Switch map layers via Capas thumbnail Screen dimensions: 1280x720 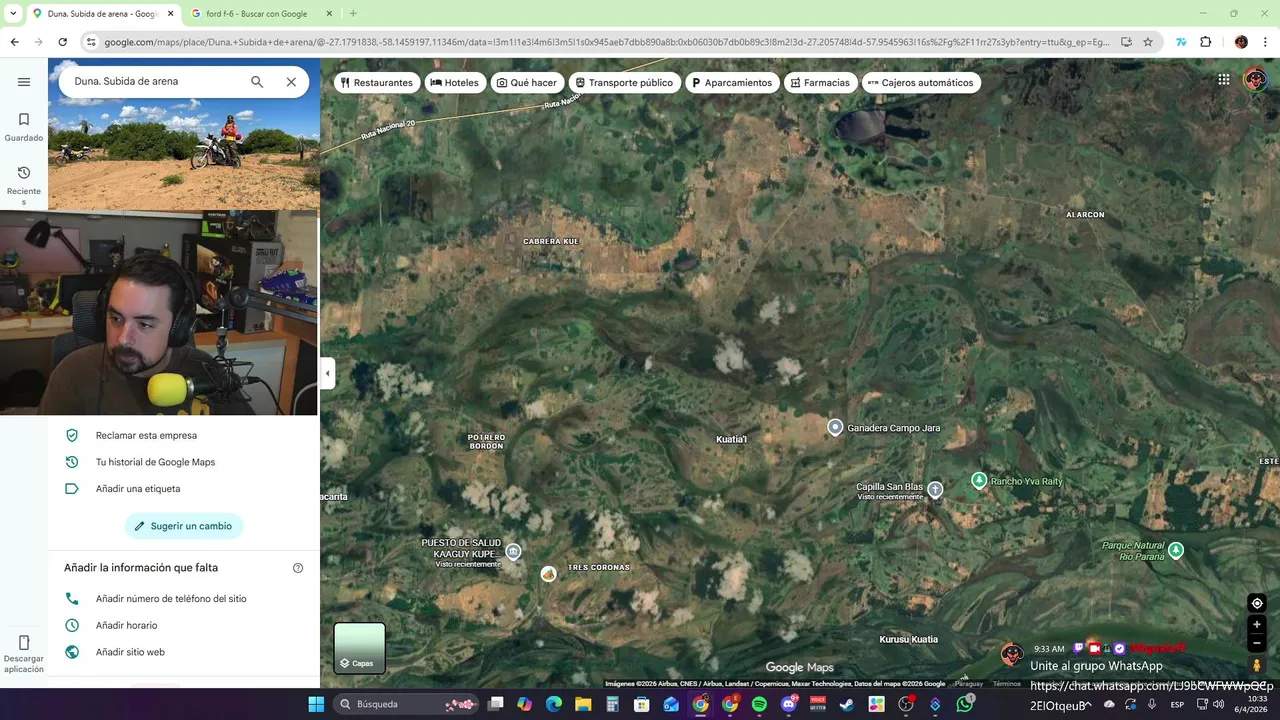[x=359, y=648]
